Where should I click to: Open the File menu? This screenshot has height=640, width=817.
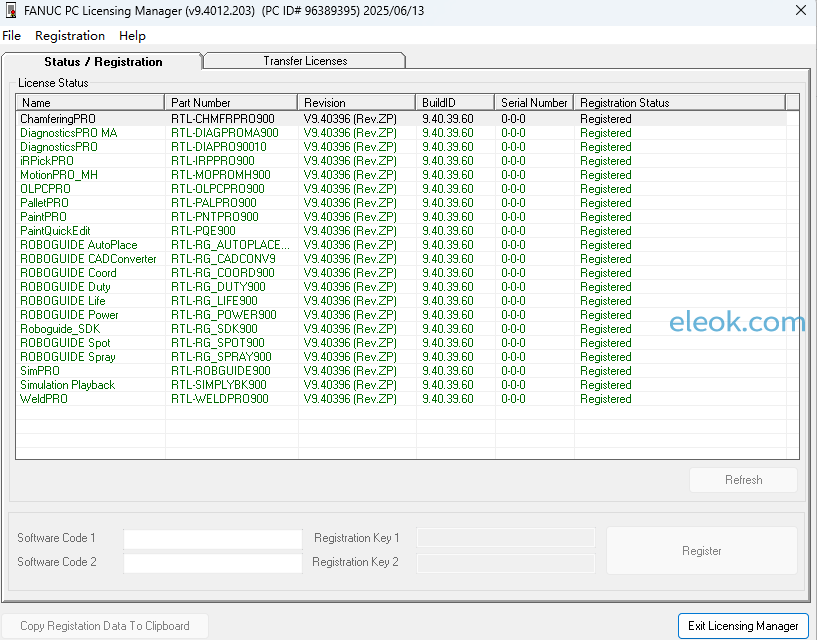coord(11,36)
